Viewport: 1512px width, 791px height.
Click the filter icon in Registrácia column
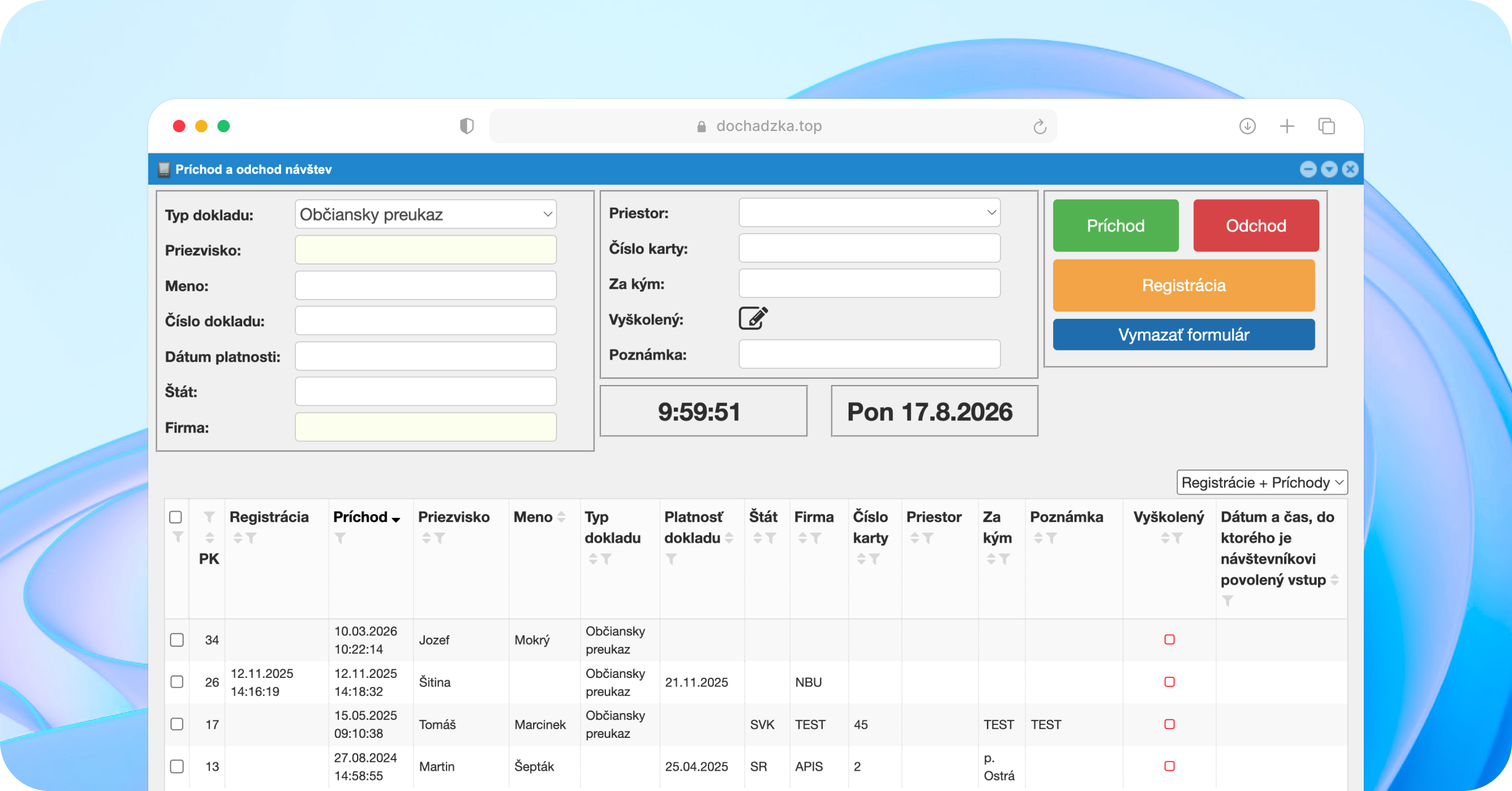[x=251, y=538]
